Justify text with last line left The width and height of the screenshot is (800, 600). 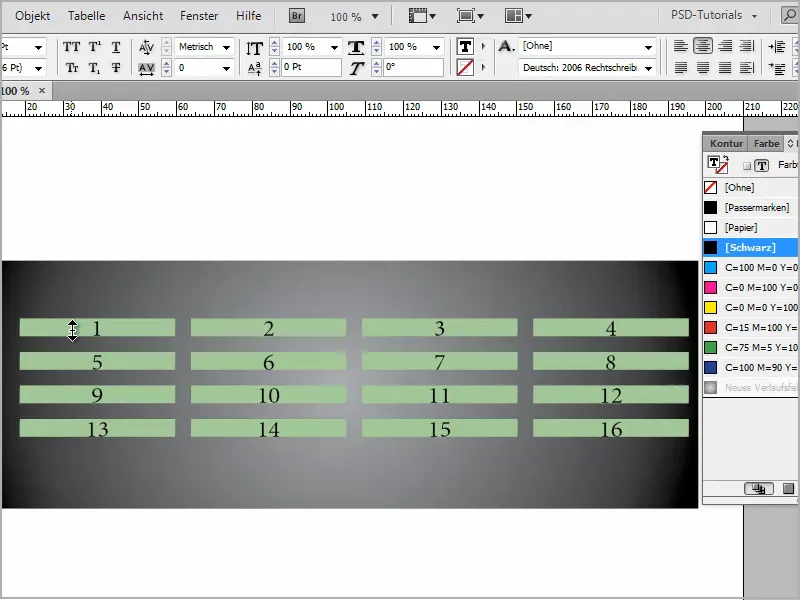(681, 67)
